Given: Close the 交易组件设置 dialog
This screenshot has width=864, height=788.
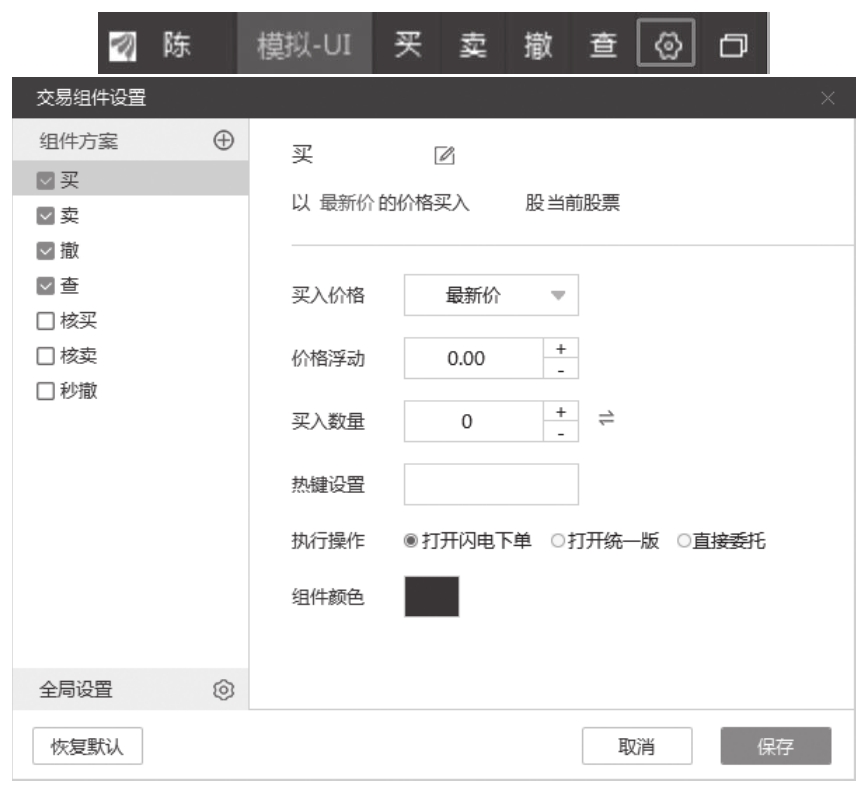Looking at the screenshot, I should [x=827, y=98].
